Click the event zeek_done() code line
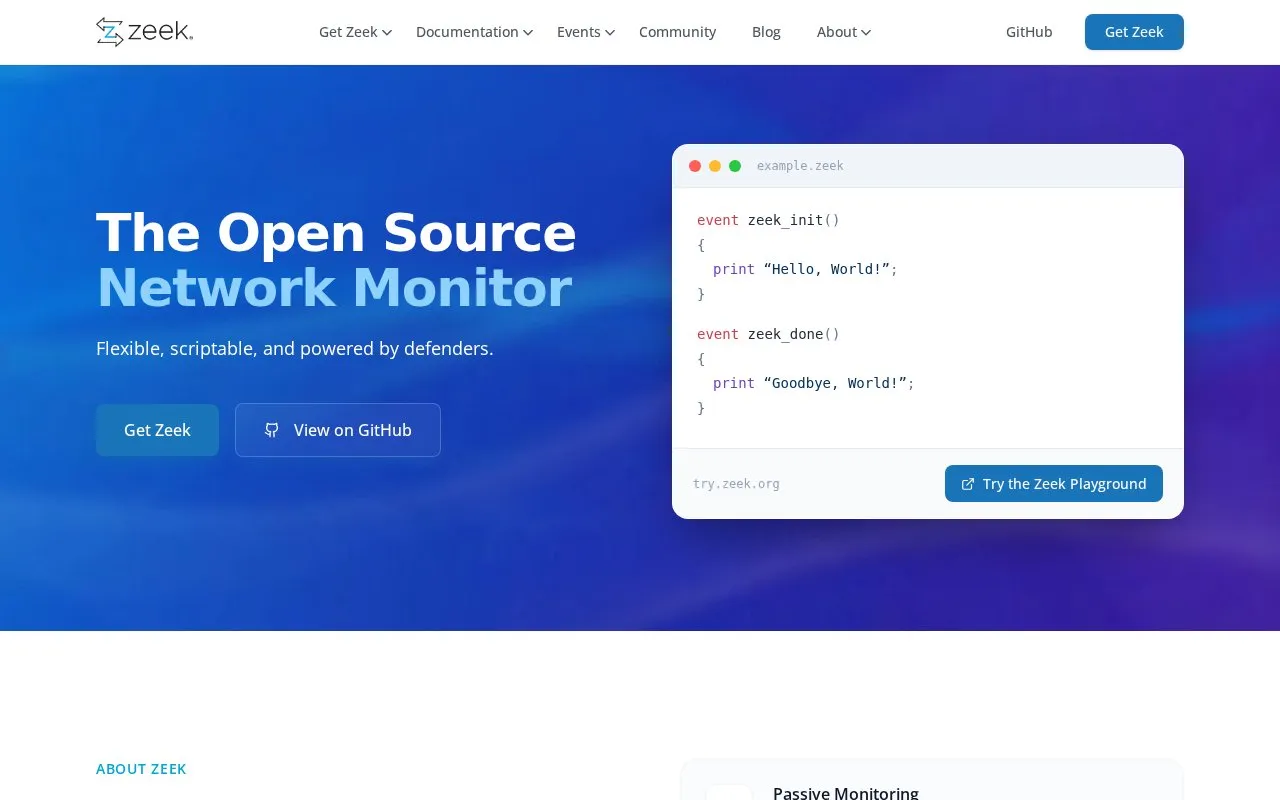Screen dimensions: 1280x800 [x=768, y=334]
